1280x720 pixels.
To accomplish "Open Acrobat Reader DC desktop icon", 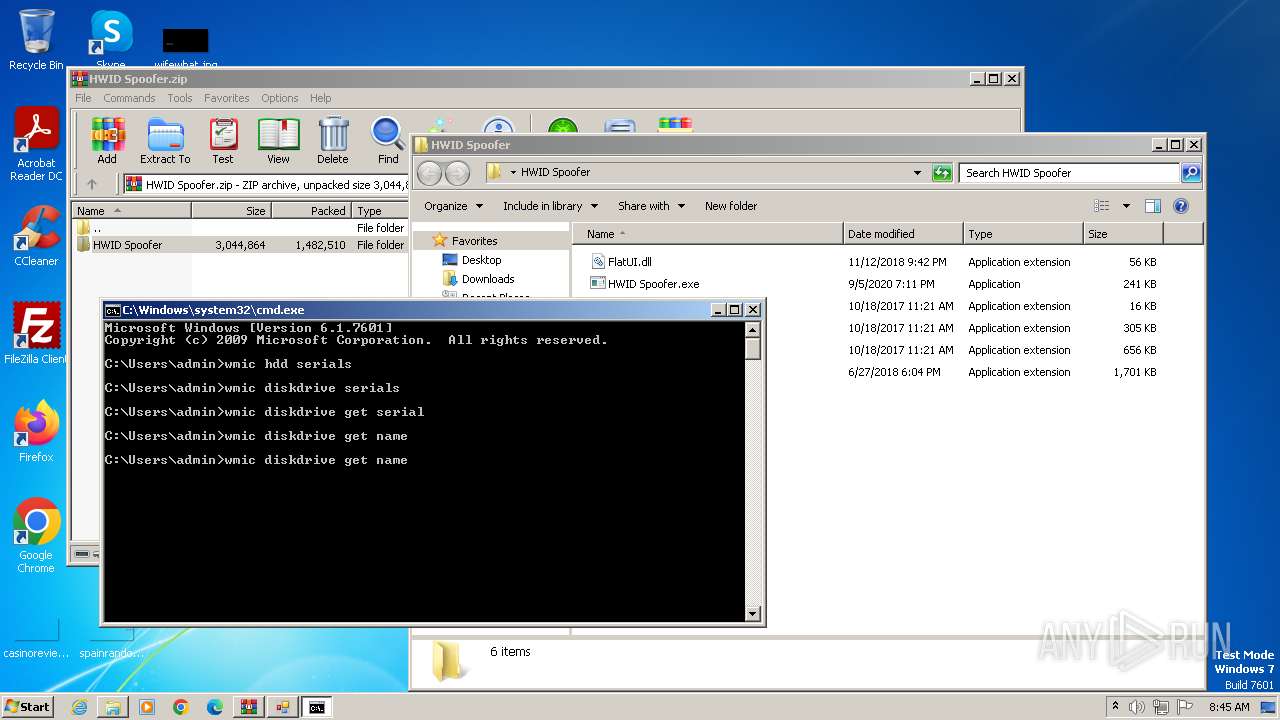I will pyautogui.click(x=36, y=144).
